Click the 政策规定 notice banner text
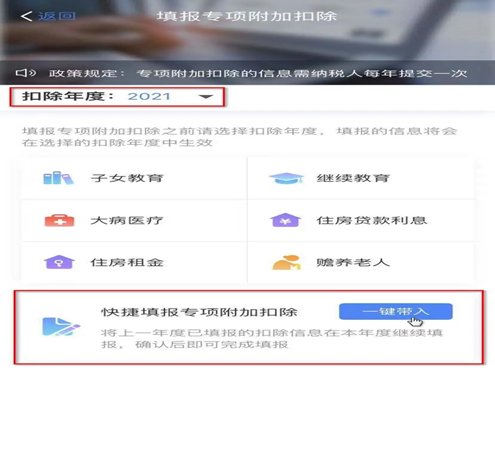 [258, 73]
